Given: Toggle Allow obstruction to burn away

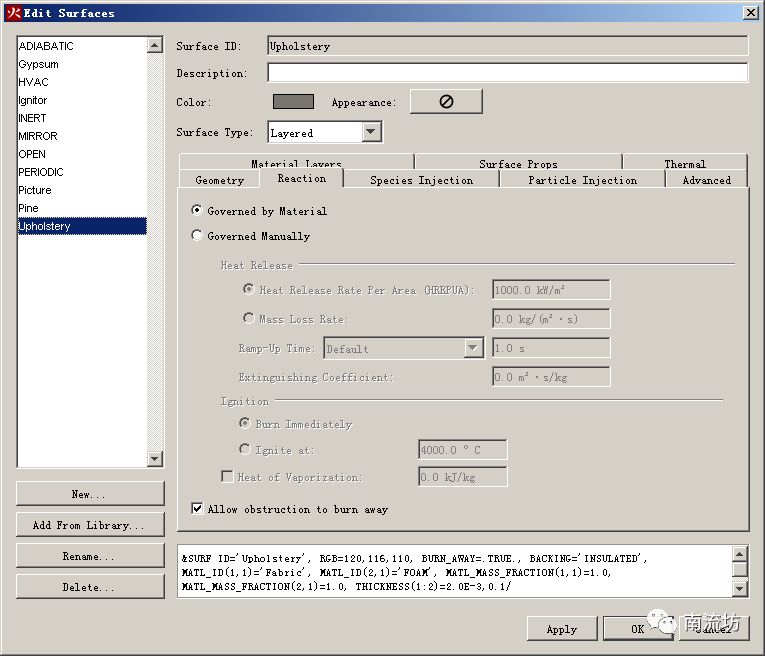Looking at the screenshot, I should 197,509.
